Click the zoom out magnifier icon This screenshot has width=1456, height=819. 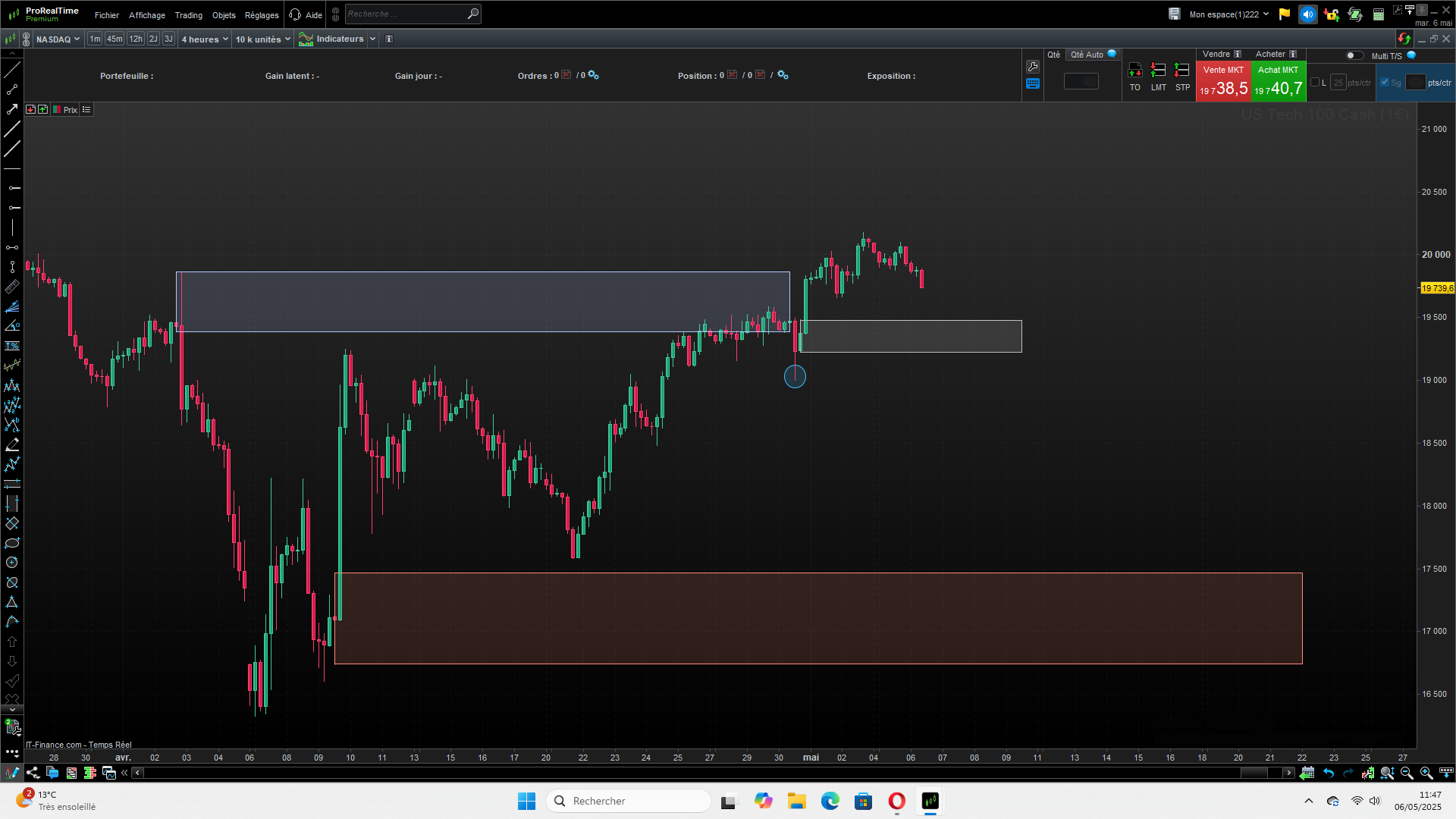1407,773
